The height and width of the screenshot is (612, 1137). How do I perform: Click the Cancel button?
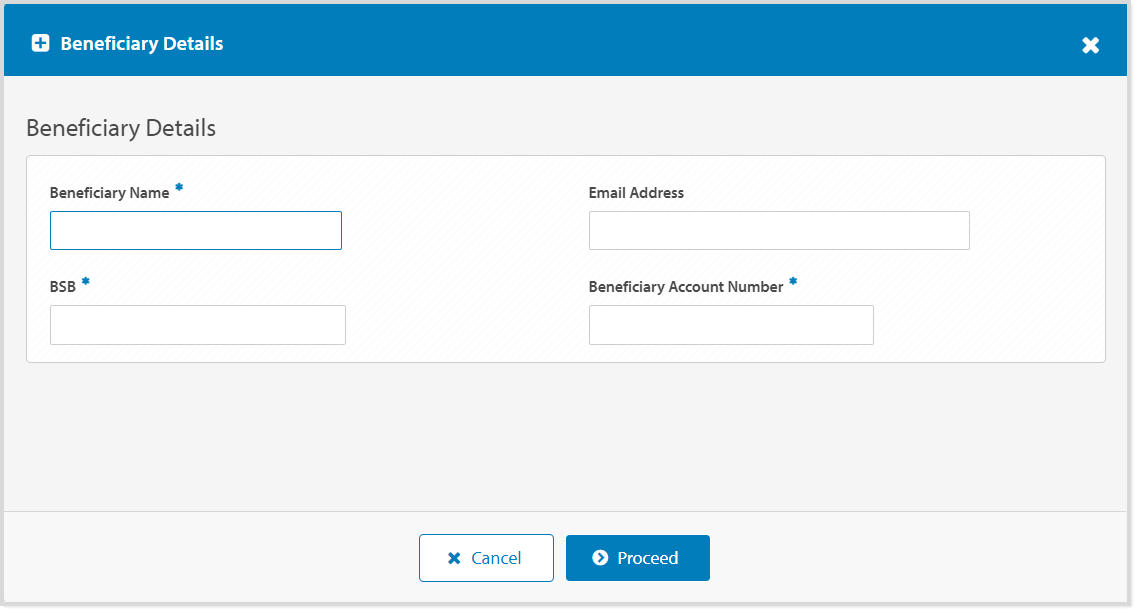coord(486,557)
